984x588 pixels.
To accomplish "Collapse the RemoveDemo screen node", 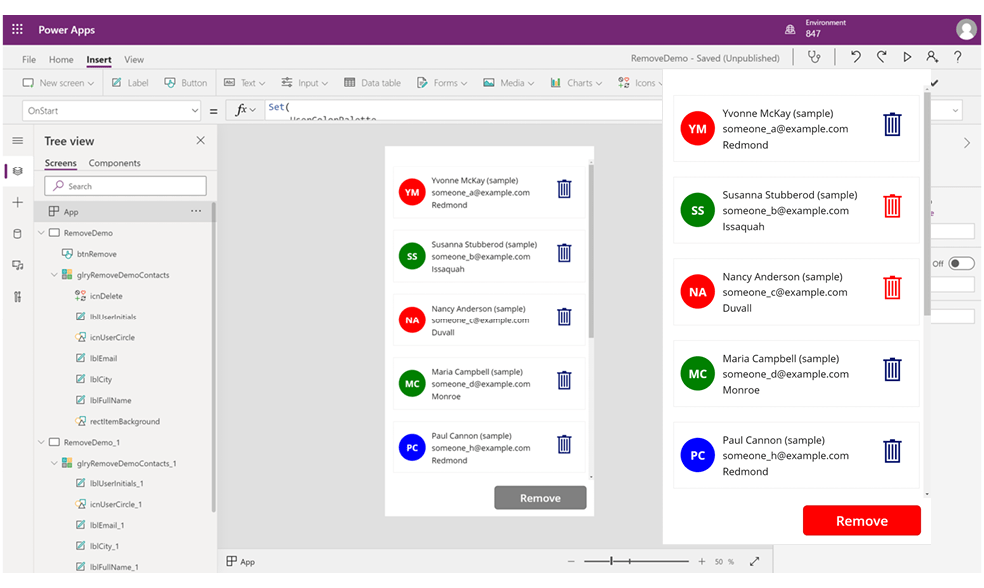I will 41,233.
